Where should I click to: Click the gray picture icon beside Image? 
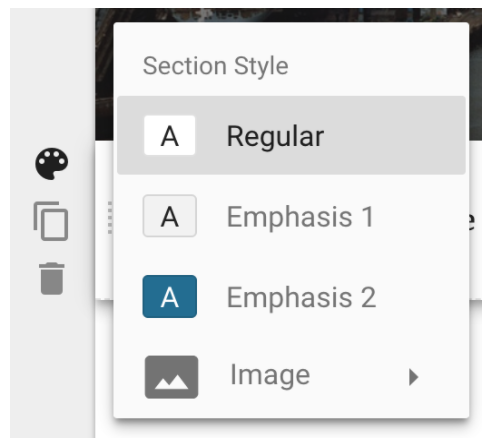(171, 377)
